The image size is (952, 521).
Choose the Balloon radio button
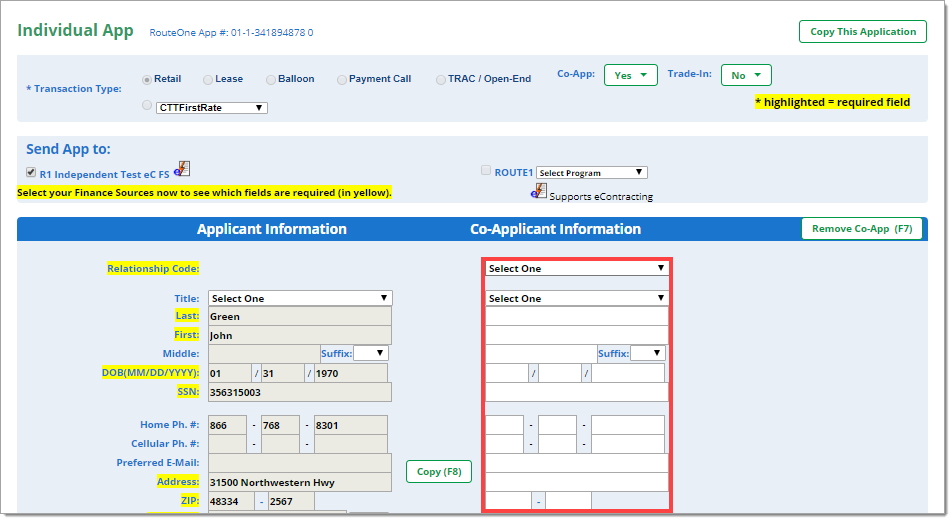(x=271, y=80)
